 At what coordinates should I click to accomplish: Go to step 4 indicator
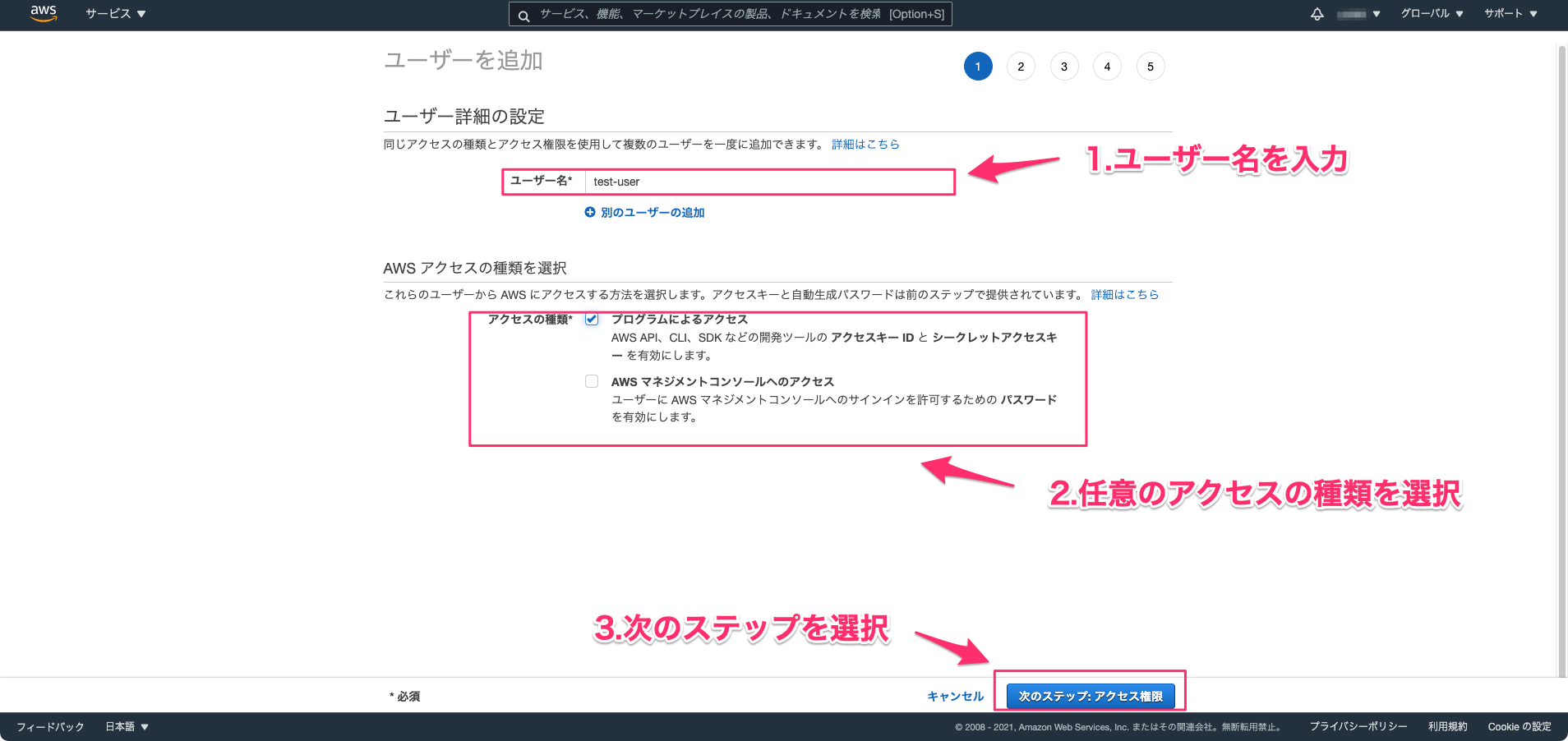click(1107, 67)
